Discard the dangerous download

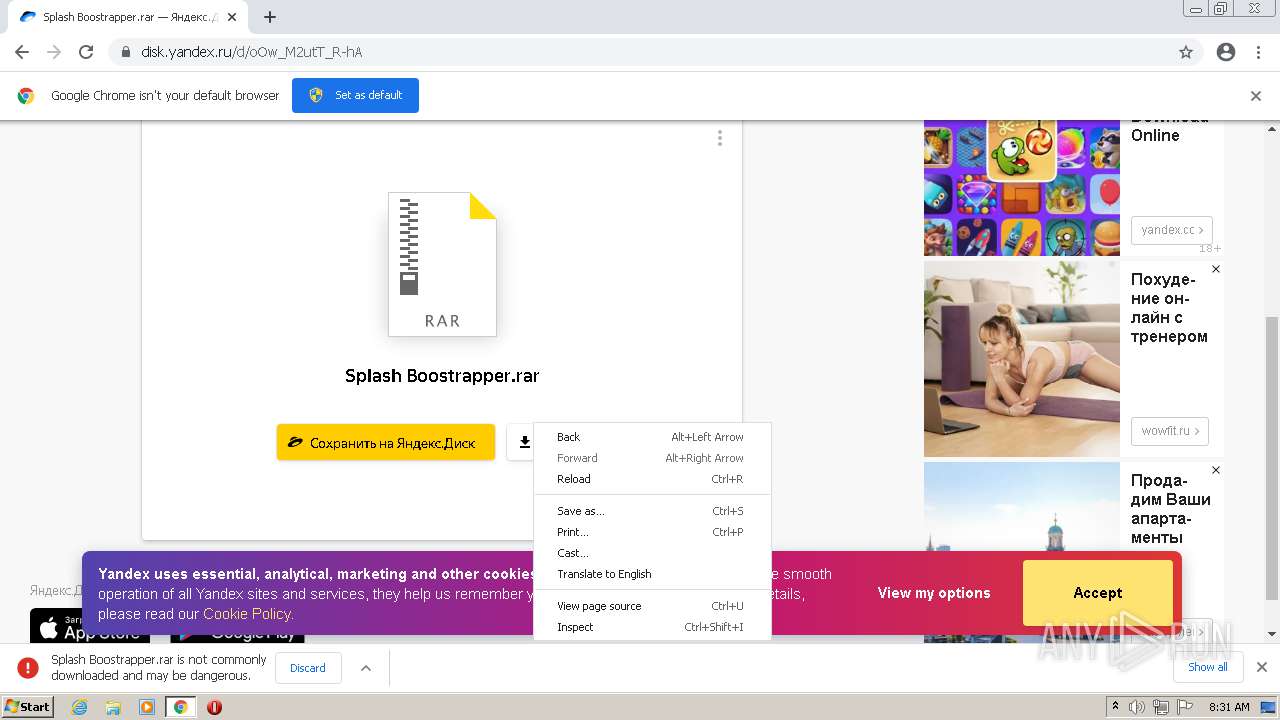pos(308,668)
